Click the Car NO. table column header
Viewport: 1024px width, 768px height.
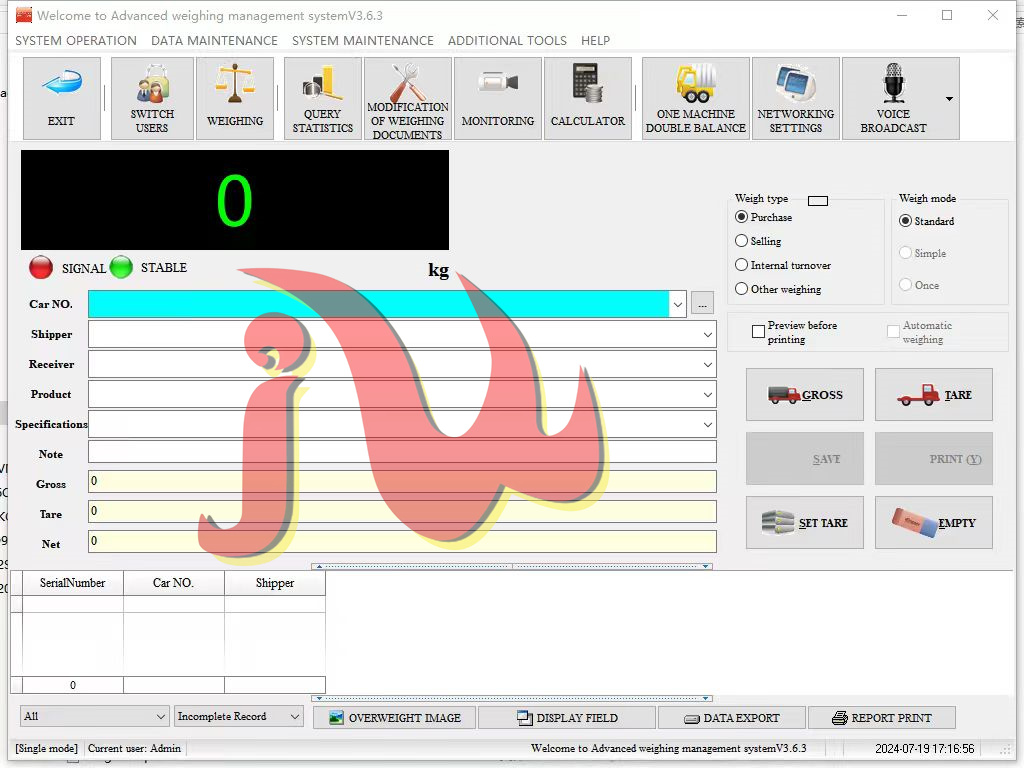[x=173, y=583]
